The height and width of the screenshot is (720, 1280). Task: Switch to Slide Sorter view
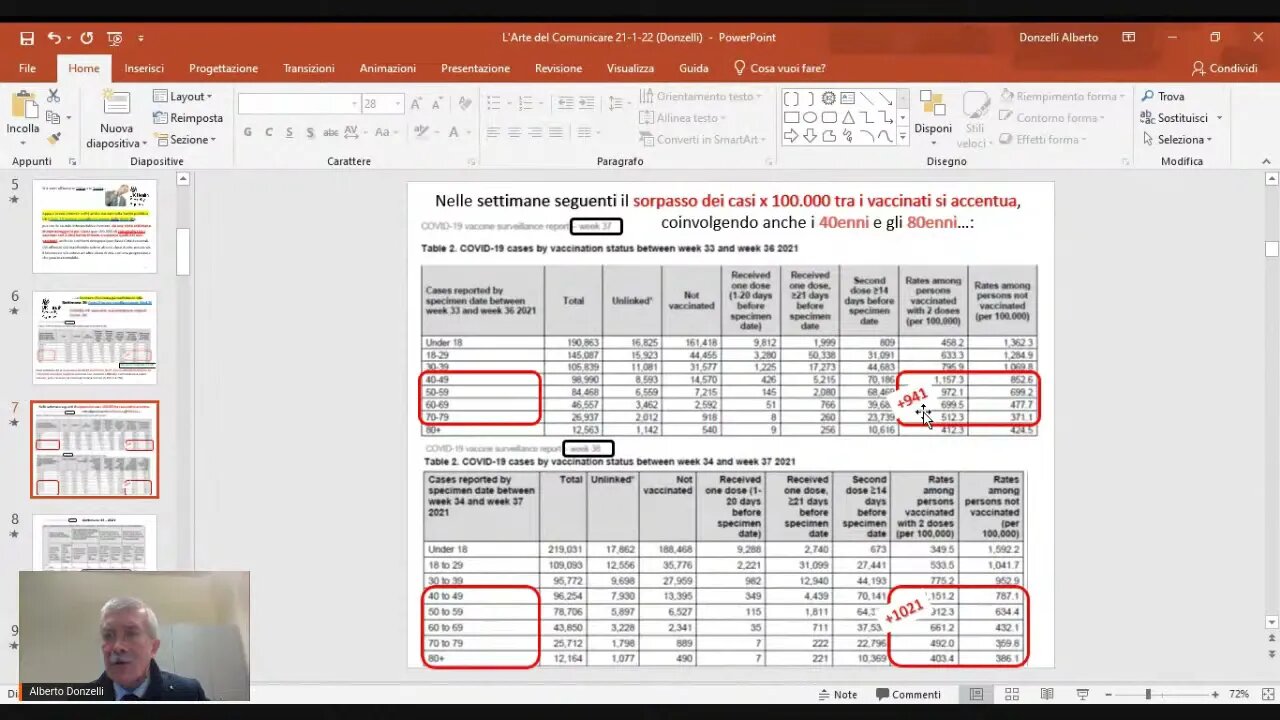(1012, 694)
